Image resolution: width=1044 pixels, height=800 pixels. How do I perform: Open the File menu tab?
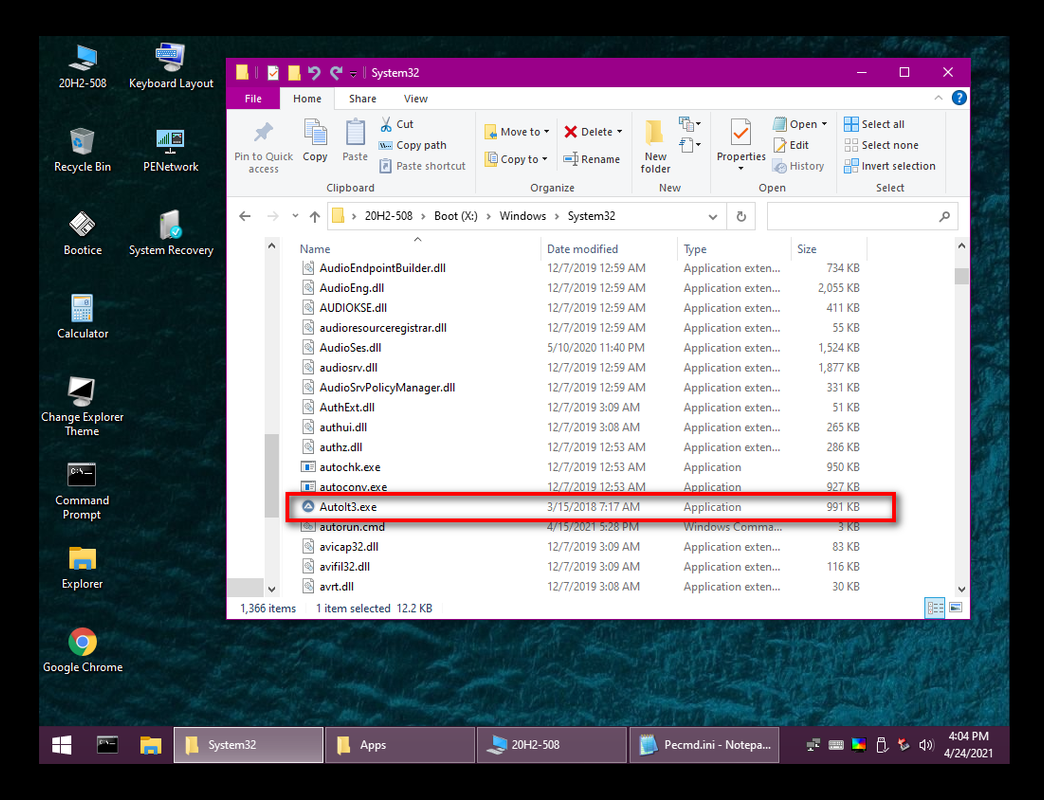tap(253, 99)
